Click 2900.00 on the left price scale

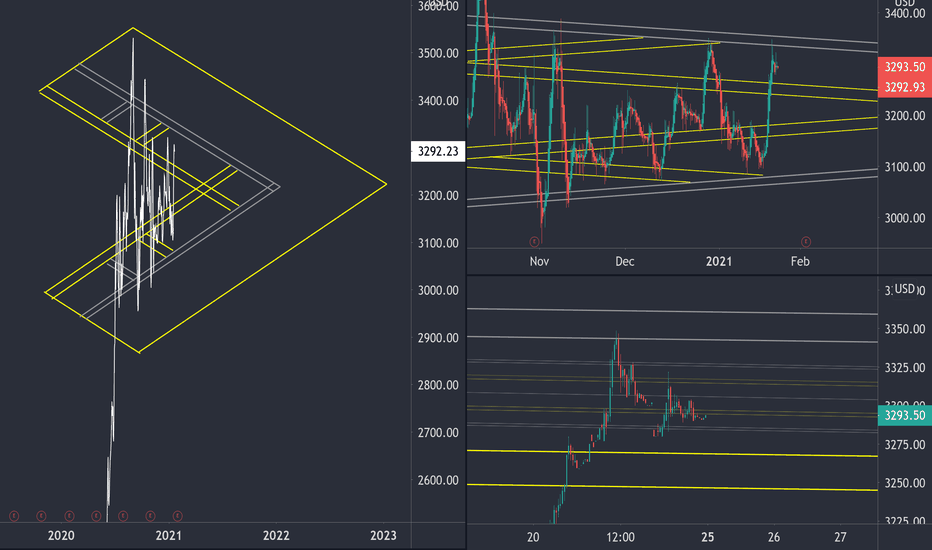(x=438, y=338)
